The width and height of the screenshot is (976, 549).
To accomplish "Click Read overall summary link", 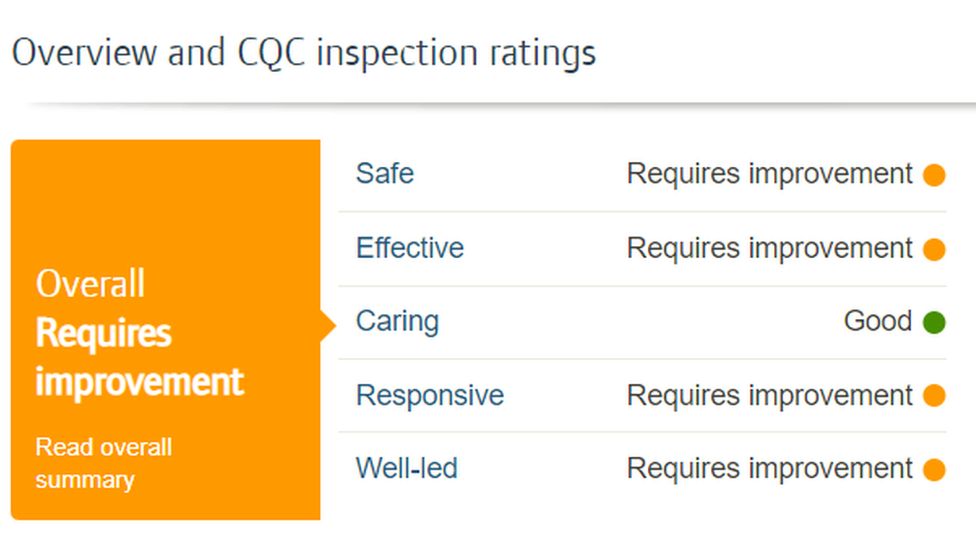I will tap(103, 463).
